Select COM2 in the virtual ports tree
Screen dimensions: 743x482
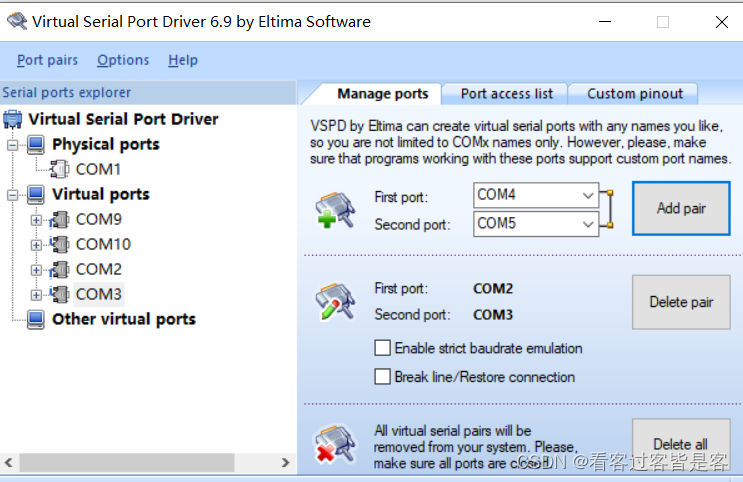click(99, 270)
